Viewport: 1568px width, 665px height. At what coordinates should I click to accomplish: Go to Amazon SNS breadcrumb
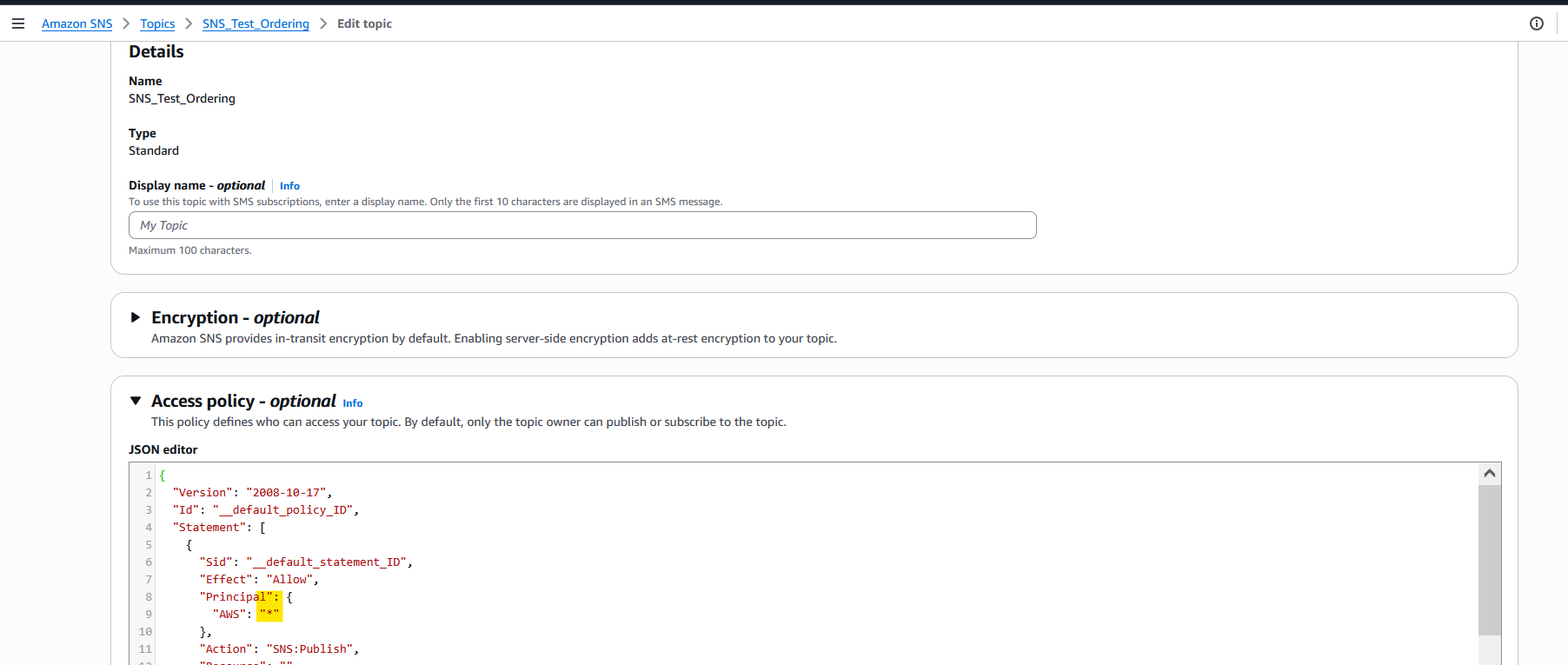[77, 23]
